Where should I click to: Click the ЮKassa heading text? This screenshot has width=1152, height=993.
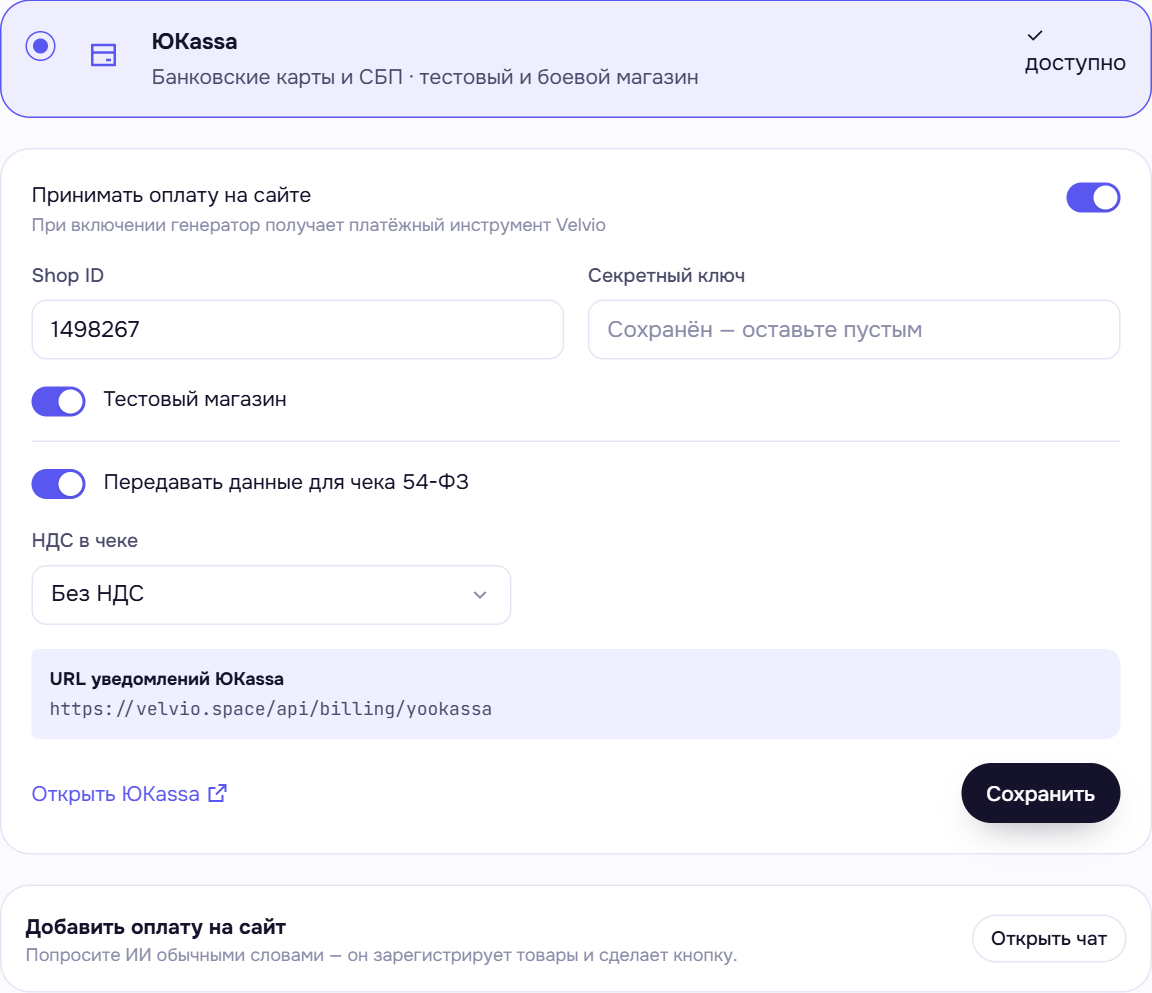(195, 42)
